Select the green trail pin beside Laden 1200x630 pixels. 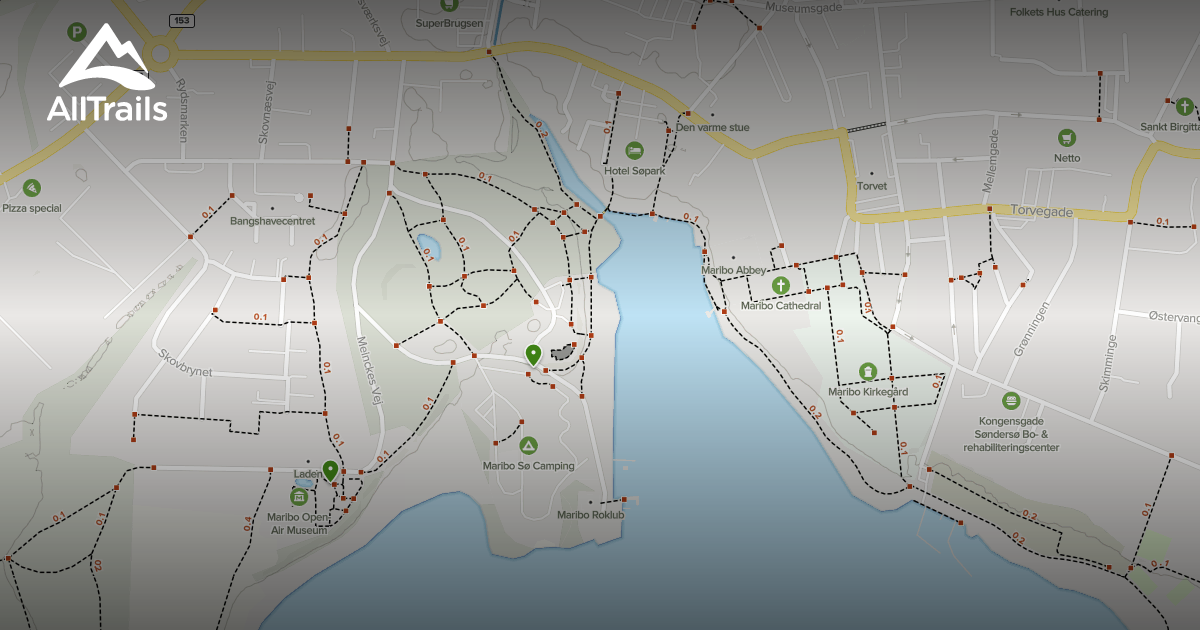click(330, 468)
